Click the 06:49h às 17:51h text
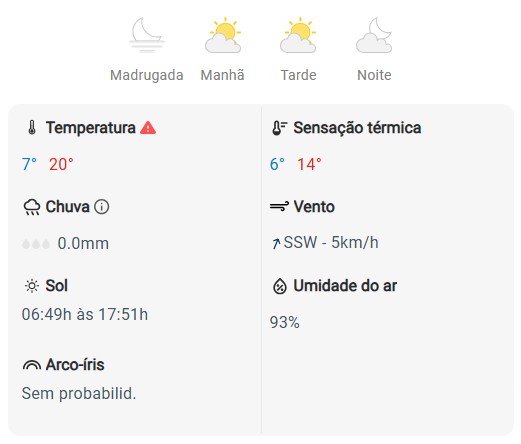 (x=85, y=314)
